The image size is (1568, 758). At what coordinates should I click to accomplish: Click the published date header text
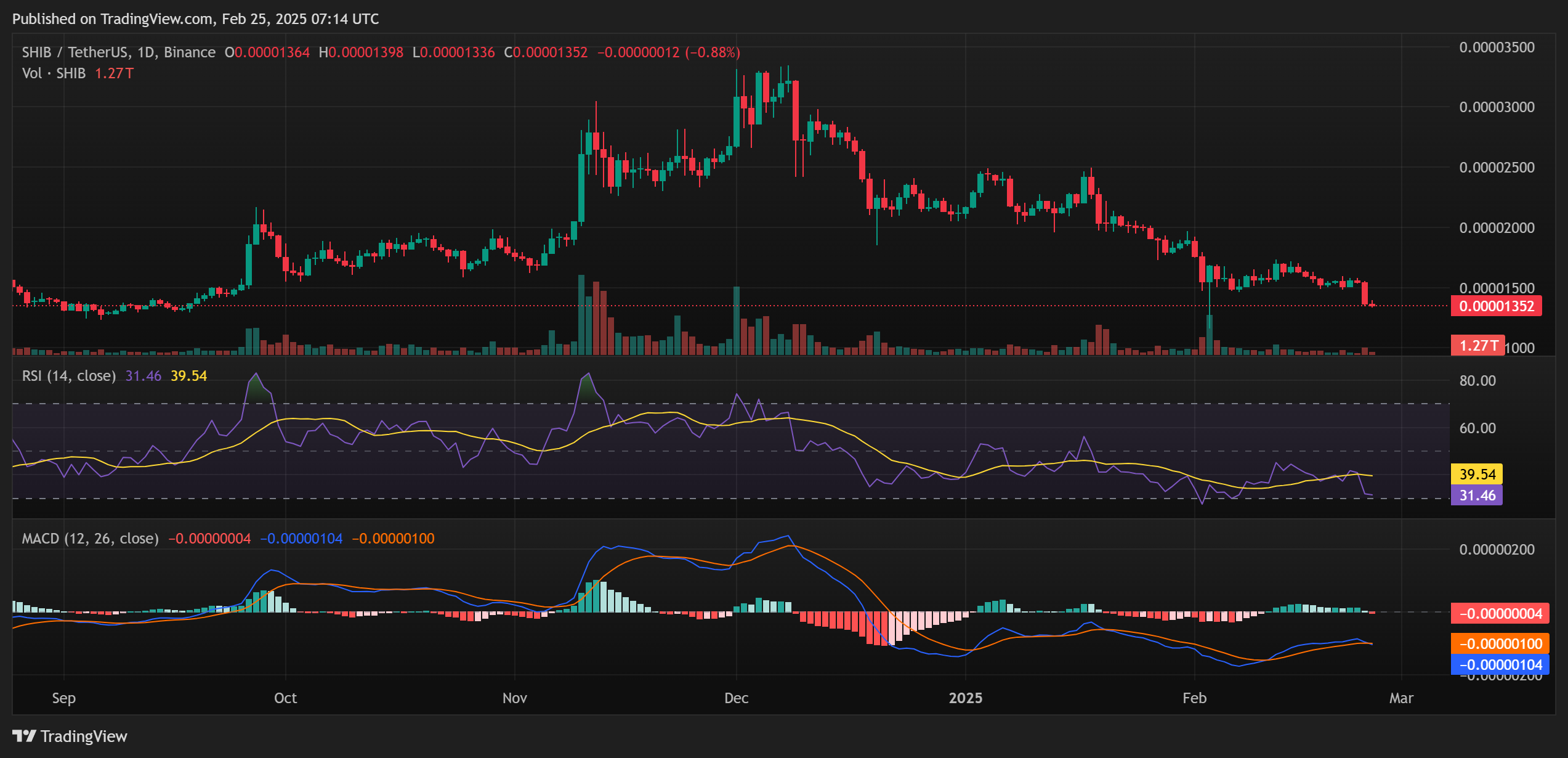pos(195,19)
